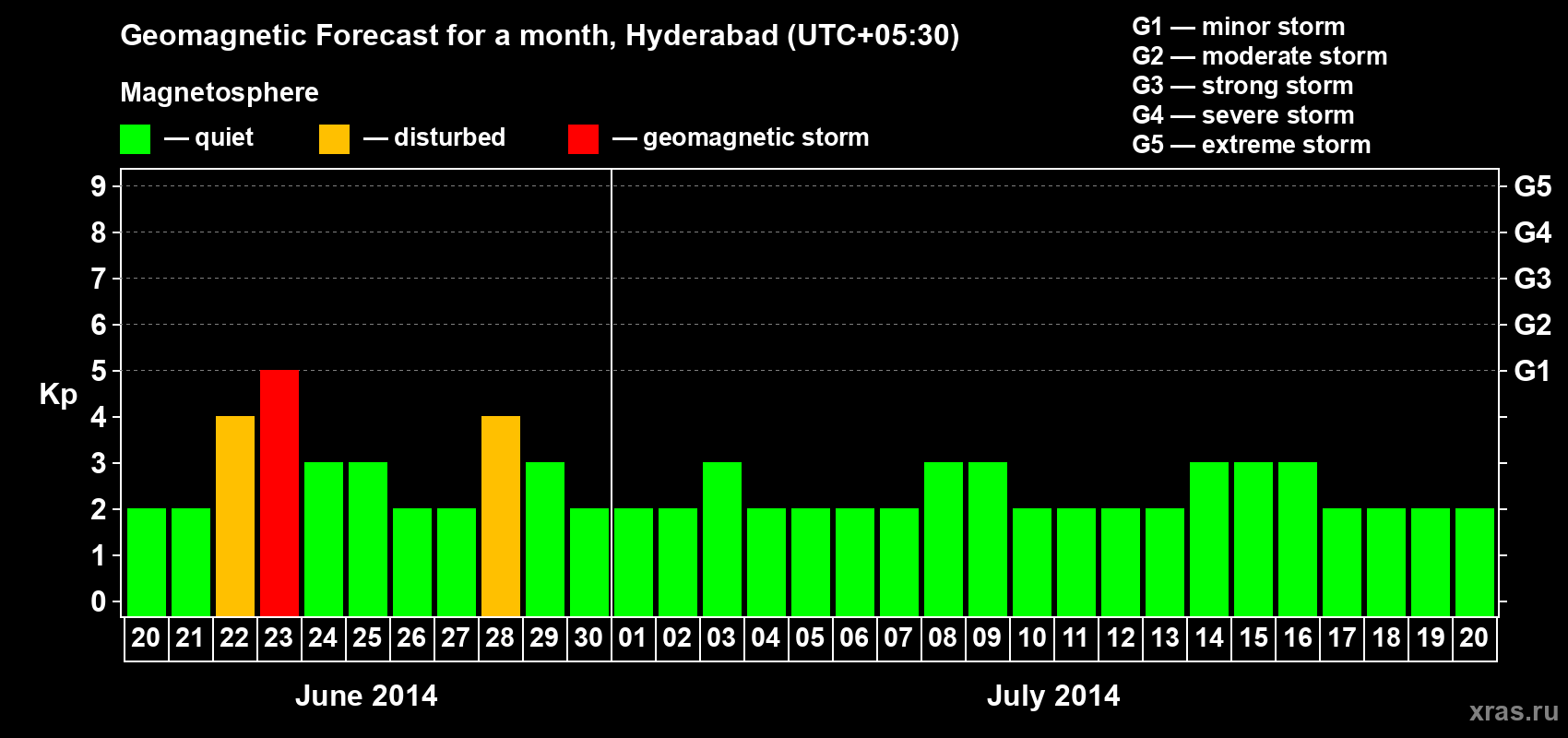
Task: Click the green quiet legend swatch
Action: pos(136,139)
